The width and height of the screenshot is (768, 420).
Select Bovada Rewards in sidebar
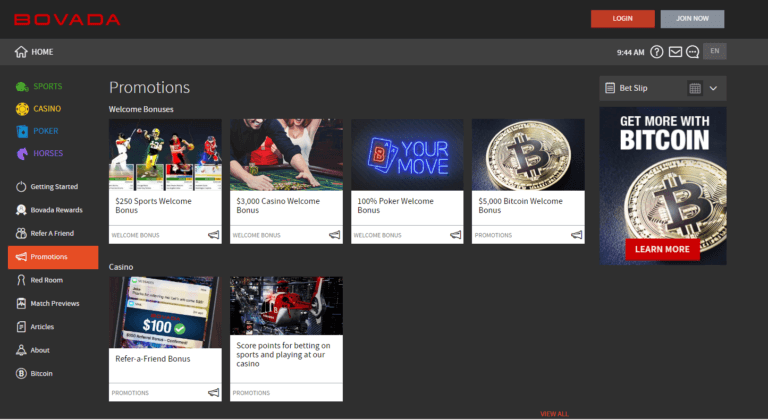[x=56, y=210]
